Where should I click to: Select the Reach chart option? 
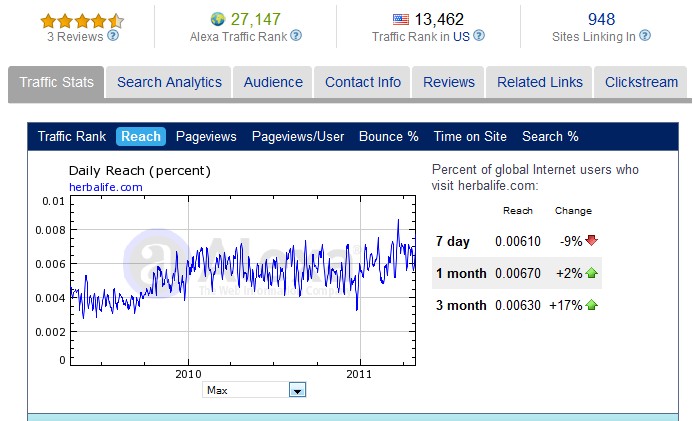(141, 137)
